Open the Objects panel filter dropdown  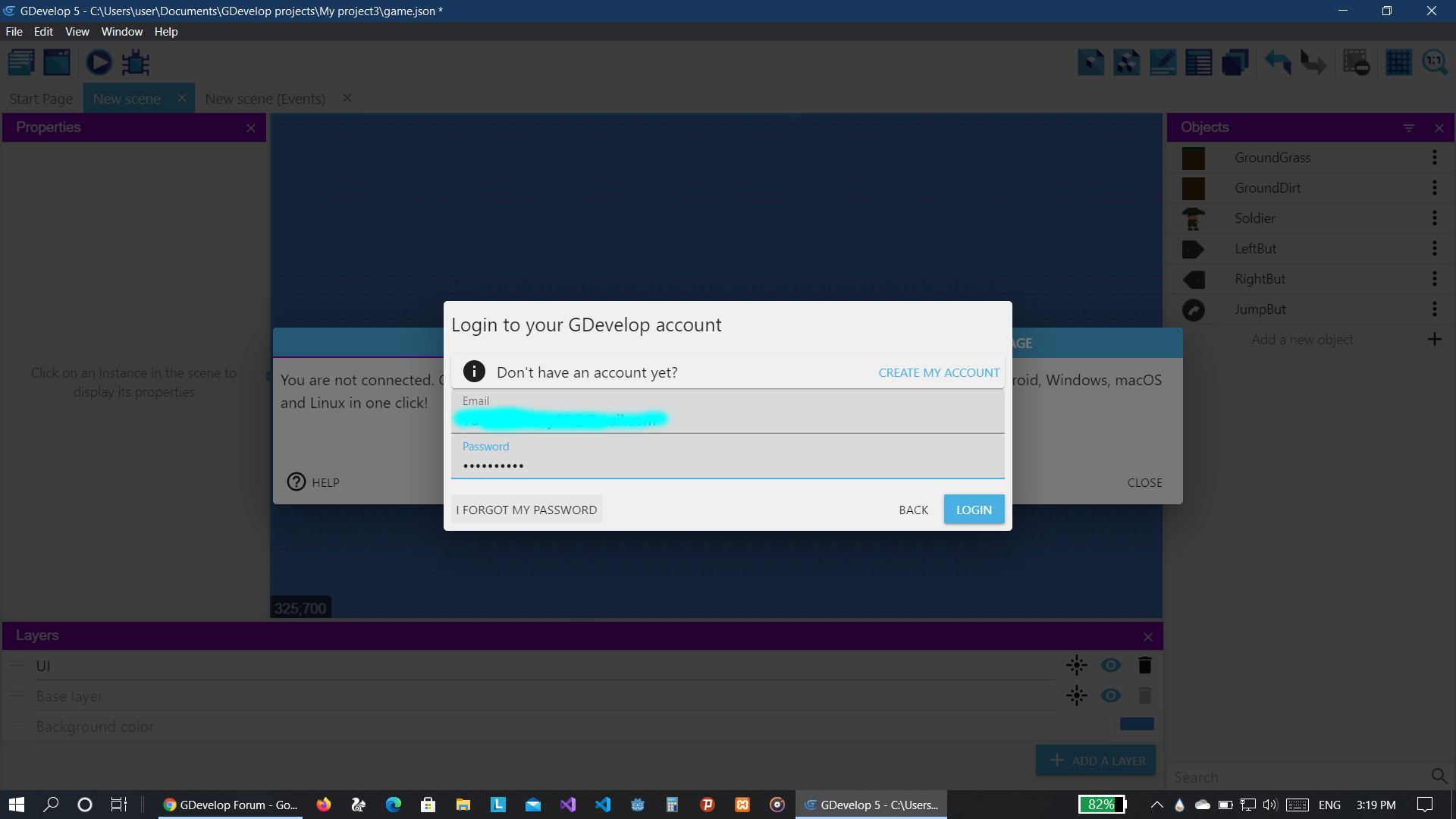click(x=1408, y=128)
